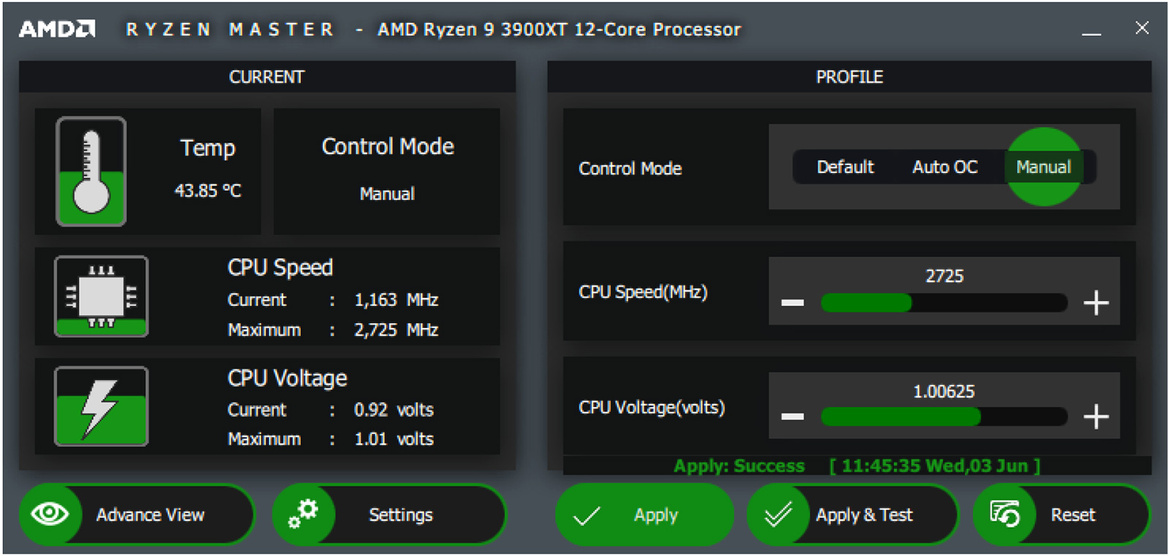Click the timestamp 11:45:35 Wed,03 Jun

click(x=935, y=467)
